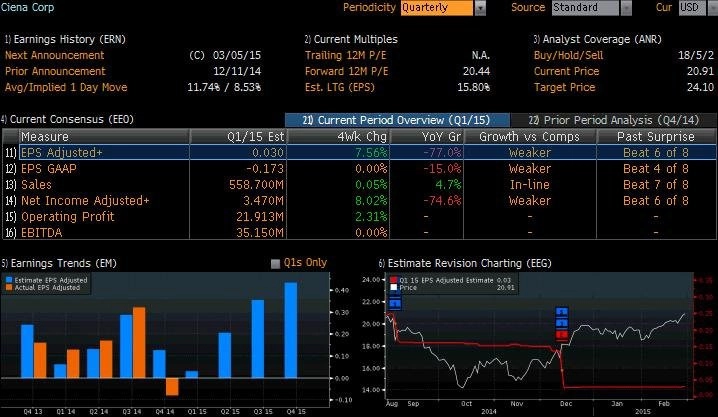
Task: Open Current Multiples section
Action: 351,39
